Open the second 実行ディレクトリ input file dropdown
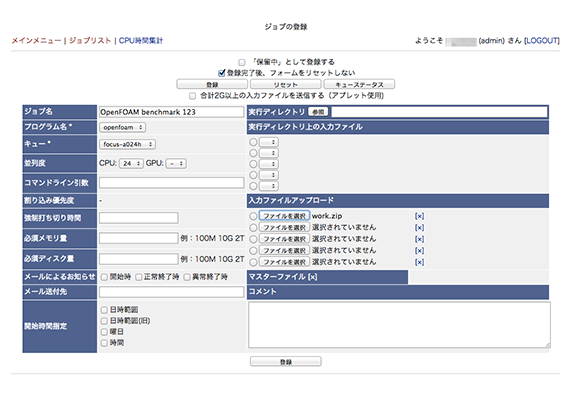This screenshot has height=396, width=570. coord(269,153)
